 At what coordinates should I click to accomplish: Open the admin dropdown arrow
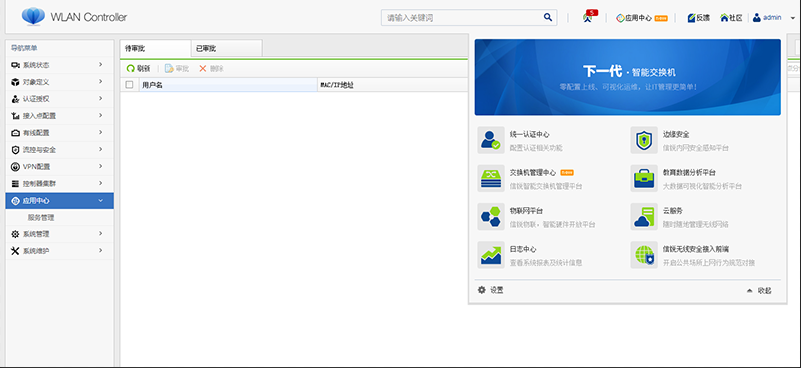click(x=793, y=18)
